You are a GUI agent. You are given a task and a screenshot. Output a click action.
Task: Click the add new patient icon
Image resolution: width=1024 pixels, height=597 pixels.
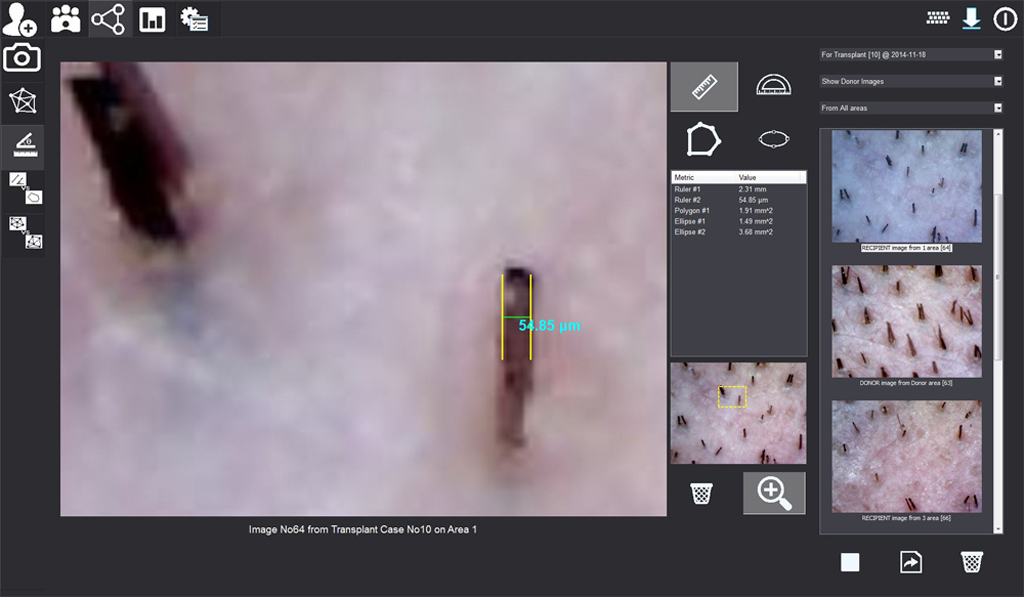point(20,18)
